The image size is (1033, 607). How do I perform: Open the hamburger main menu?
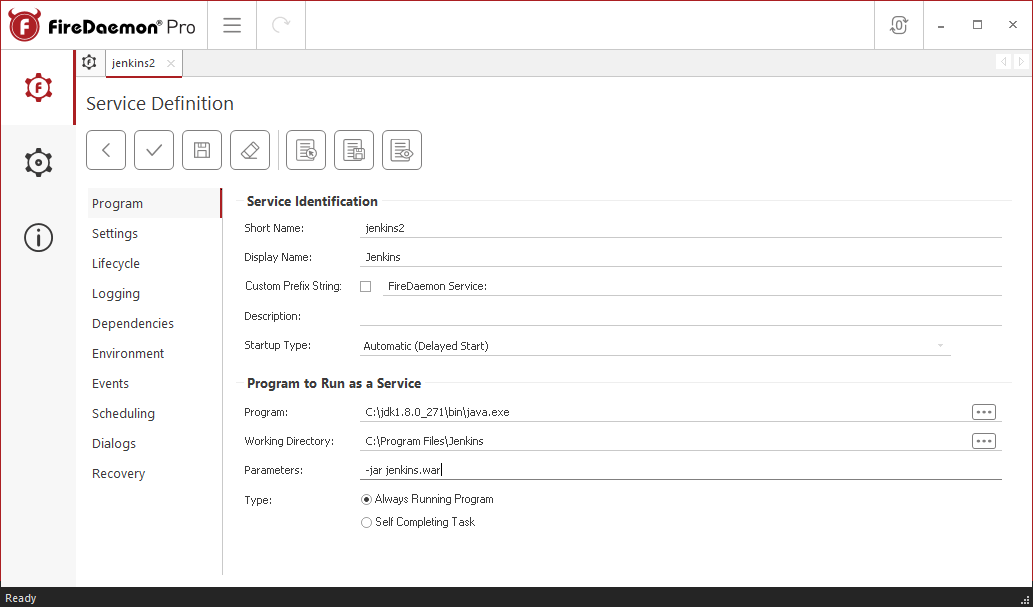click(232, 25)
